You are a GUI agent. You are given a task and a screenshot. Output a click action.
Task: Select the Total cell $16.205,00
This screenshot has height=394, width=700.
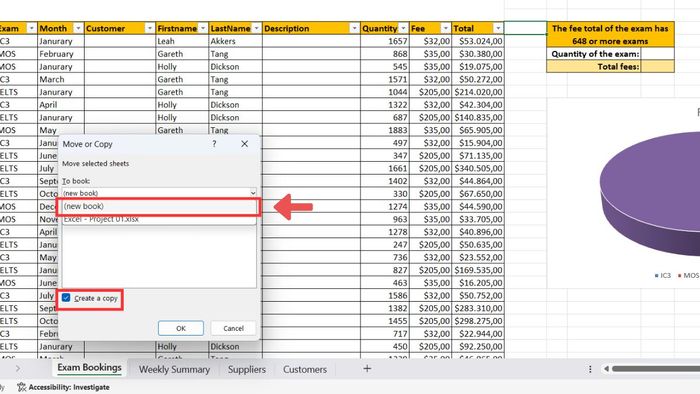pos(478,282)
